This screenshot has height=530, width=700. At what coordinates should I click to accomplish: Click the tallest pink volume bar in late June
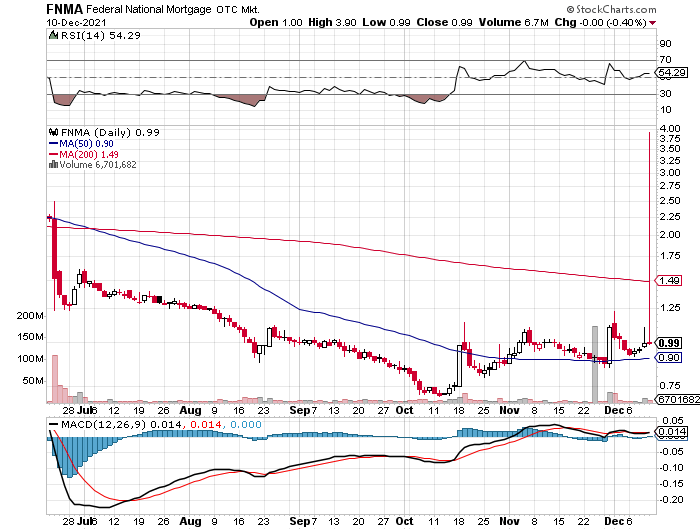pyautogui.click(x=55, y=379)
